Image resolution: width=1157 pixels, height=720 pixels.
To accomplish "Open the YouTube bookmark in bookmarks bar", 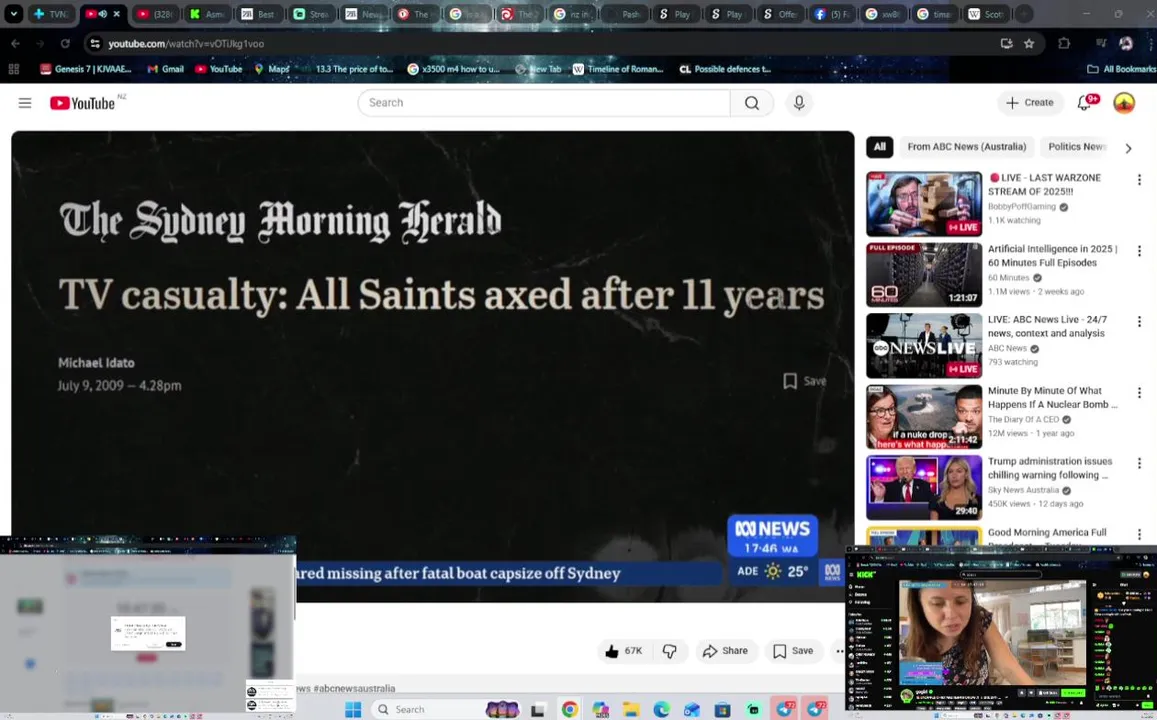I will pyautogui.click(x=218, y=69).
